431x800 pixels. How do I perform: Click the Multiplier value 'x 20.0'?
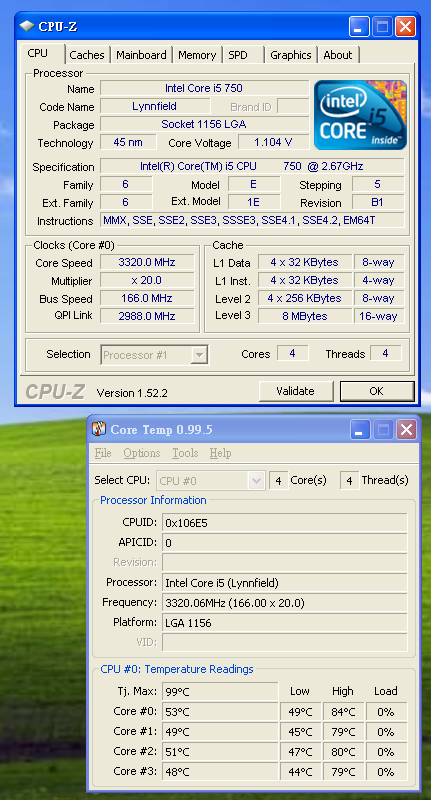[147, 280]
